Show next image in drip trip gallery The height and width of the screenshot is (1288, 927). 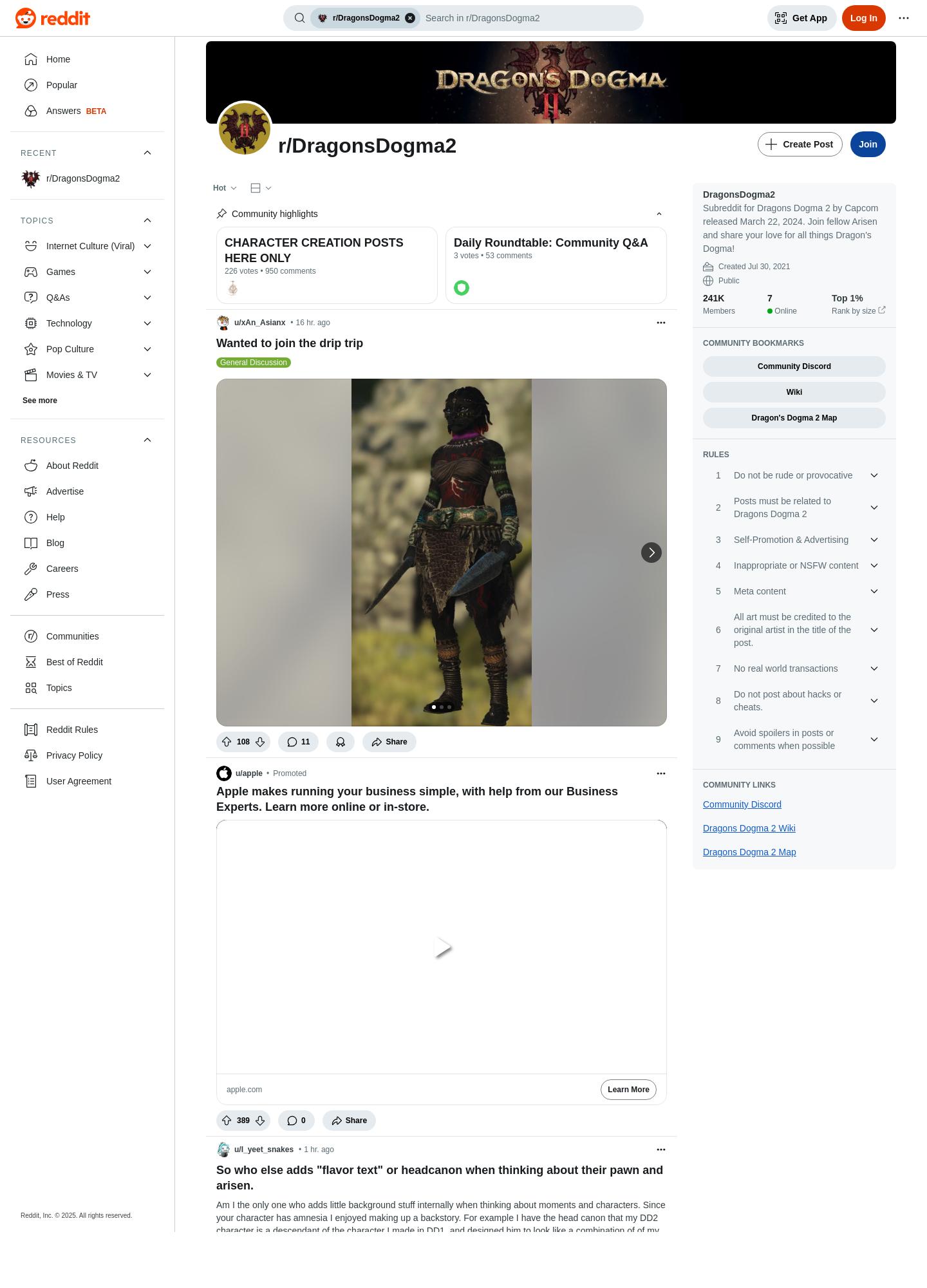coord(651,553)
